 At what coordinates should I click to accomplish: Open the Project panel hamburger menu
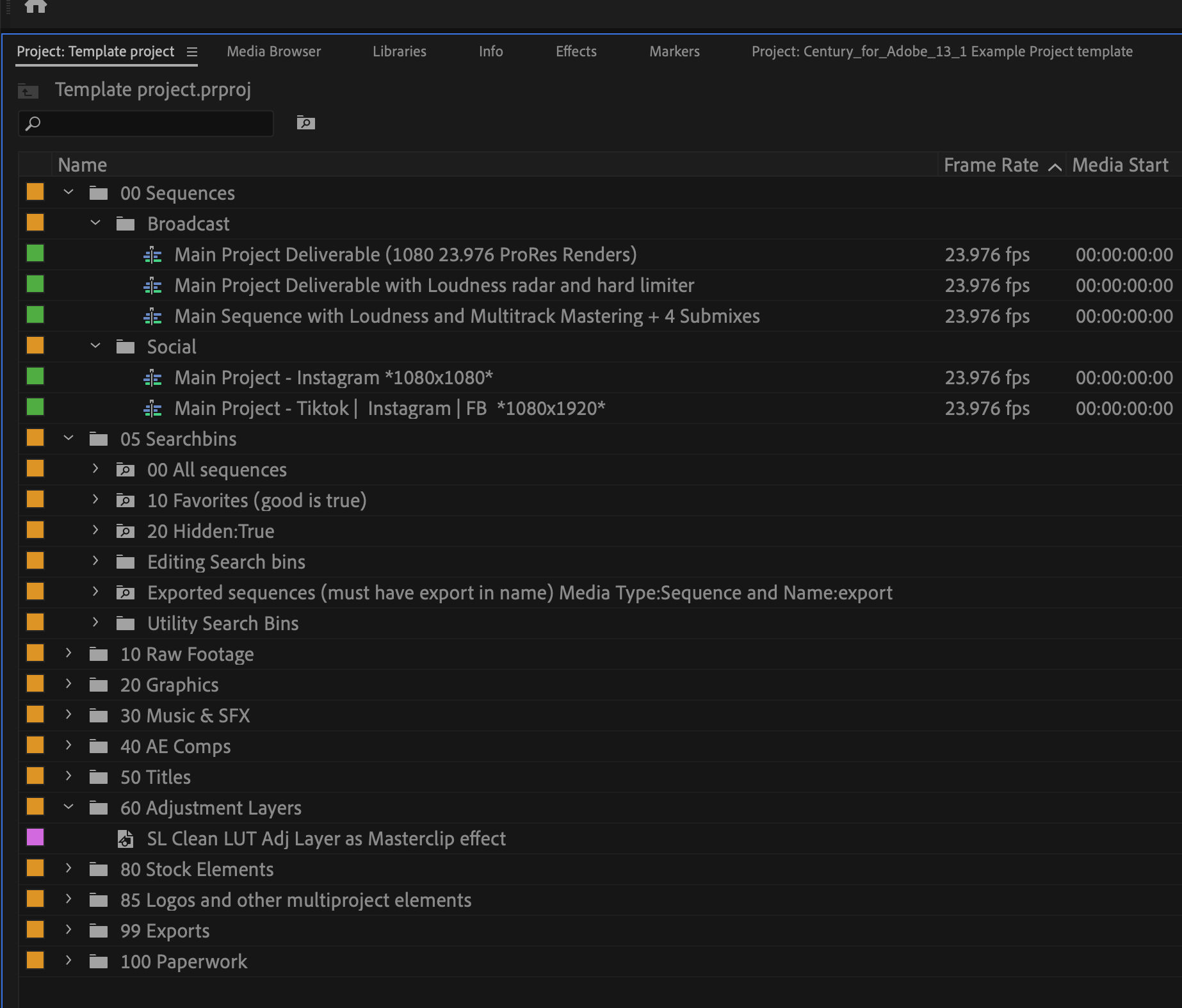[x=191, y=52]
